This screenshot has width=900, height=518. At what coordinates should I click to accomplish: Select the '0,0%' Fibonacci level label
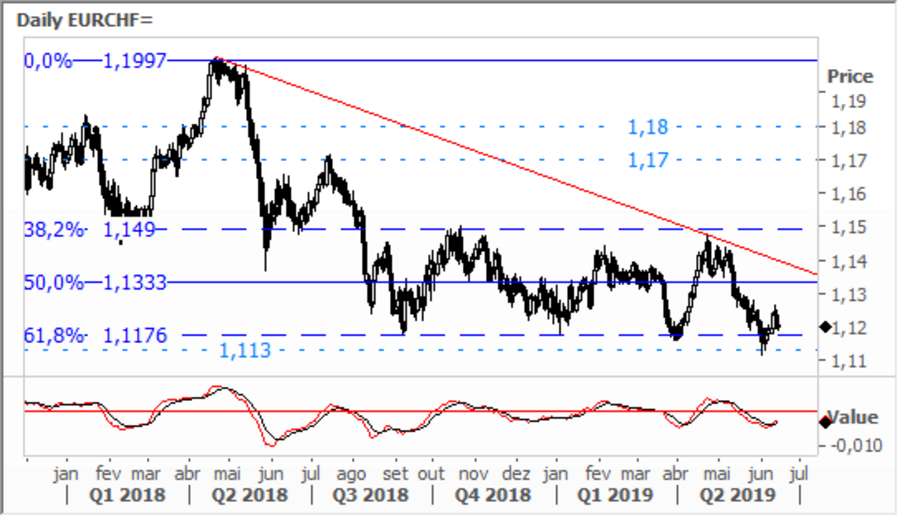click(x=48, y=61)
